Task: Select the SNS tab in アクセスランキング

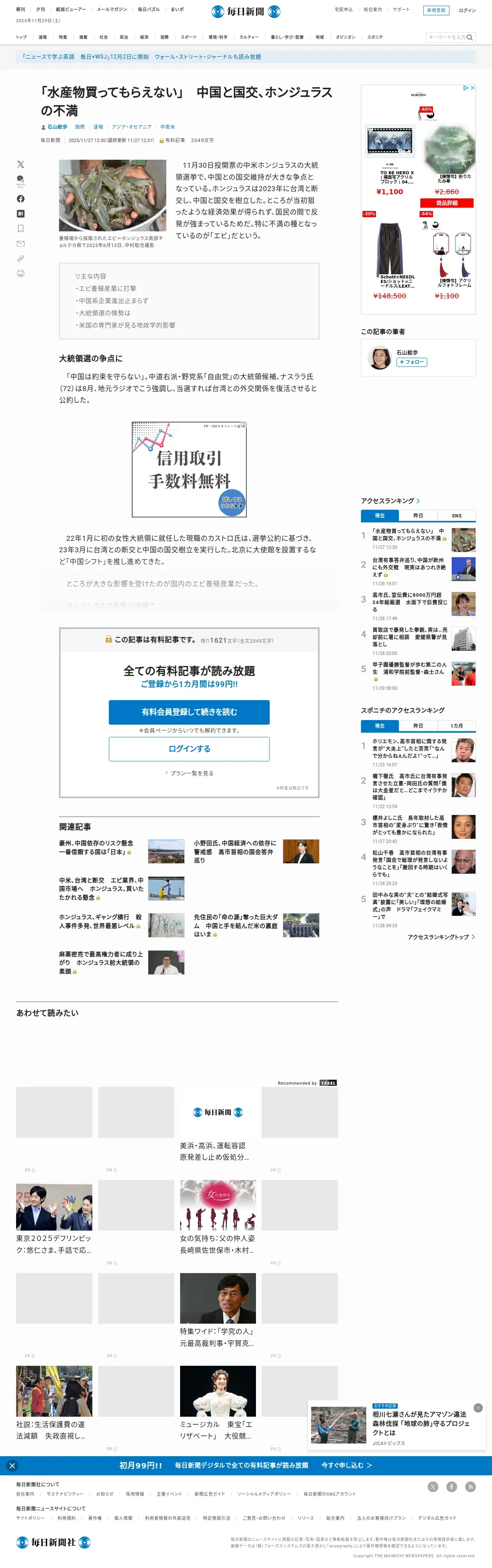Action: point(457,516)
